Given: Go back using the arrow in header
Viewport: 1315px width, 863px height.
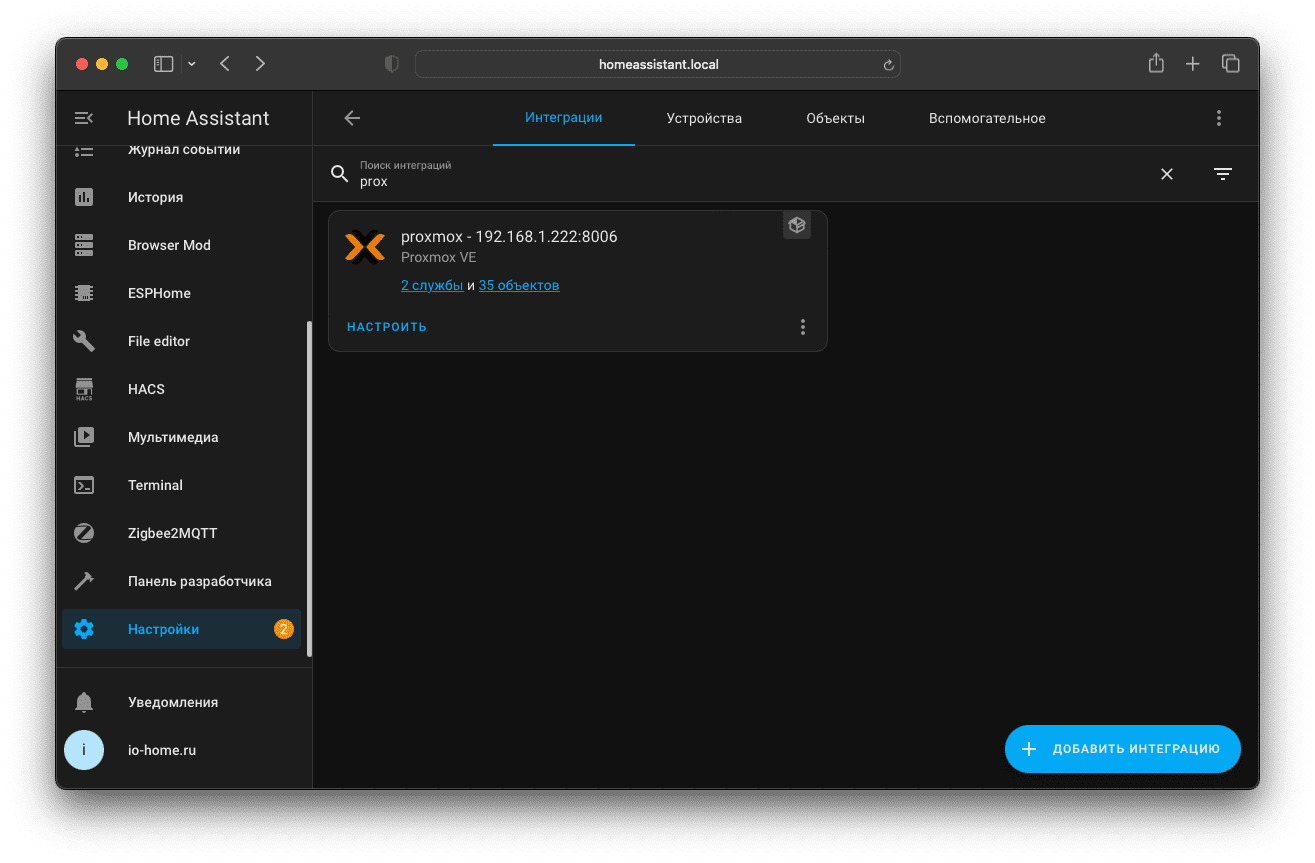Looking at the screenshot, I should pyautogui.click(x=352, y=118).
